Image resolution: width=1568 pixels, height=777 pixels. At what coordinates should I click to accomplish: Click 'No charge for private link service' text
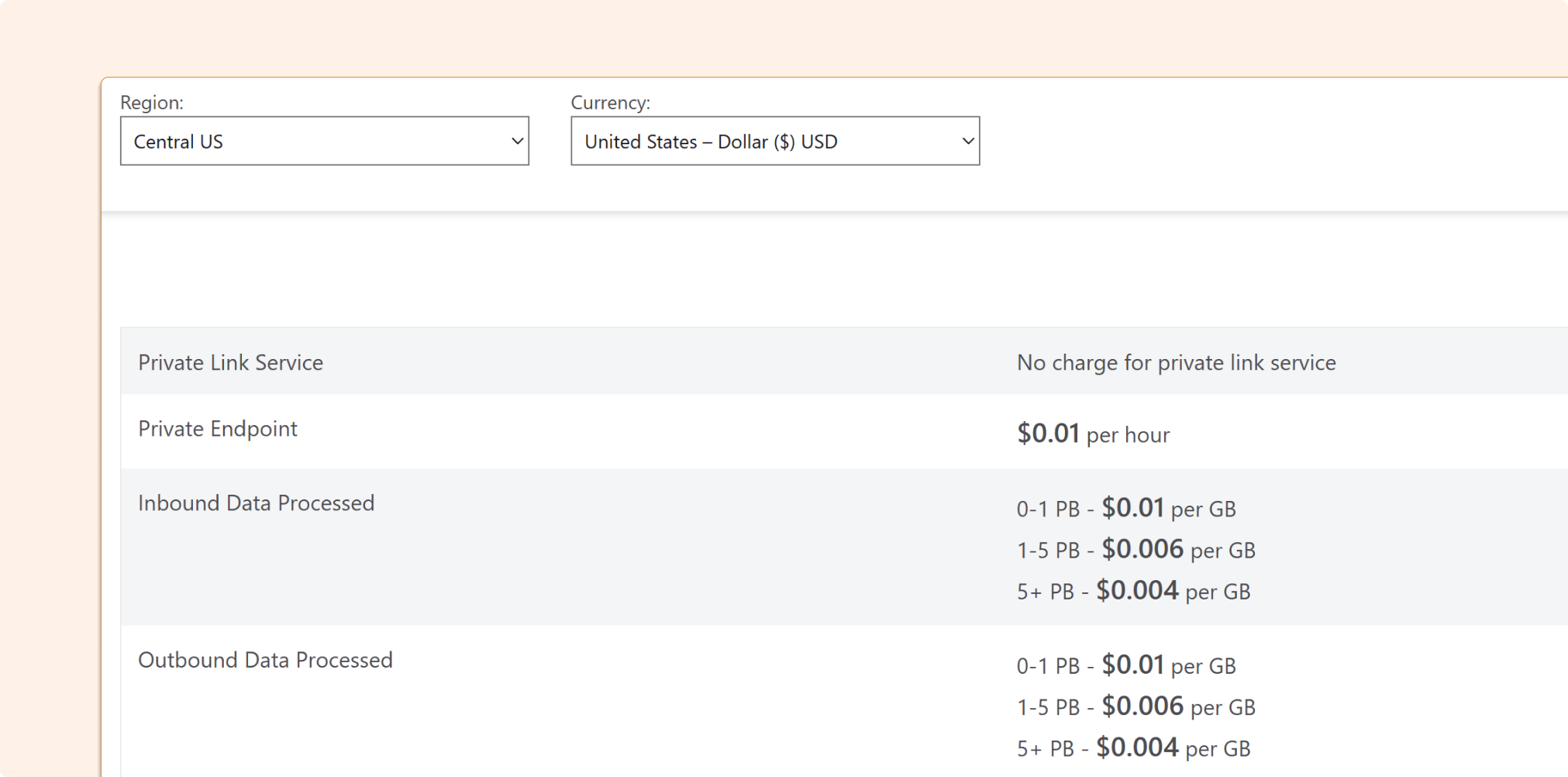coord(1176,363)
